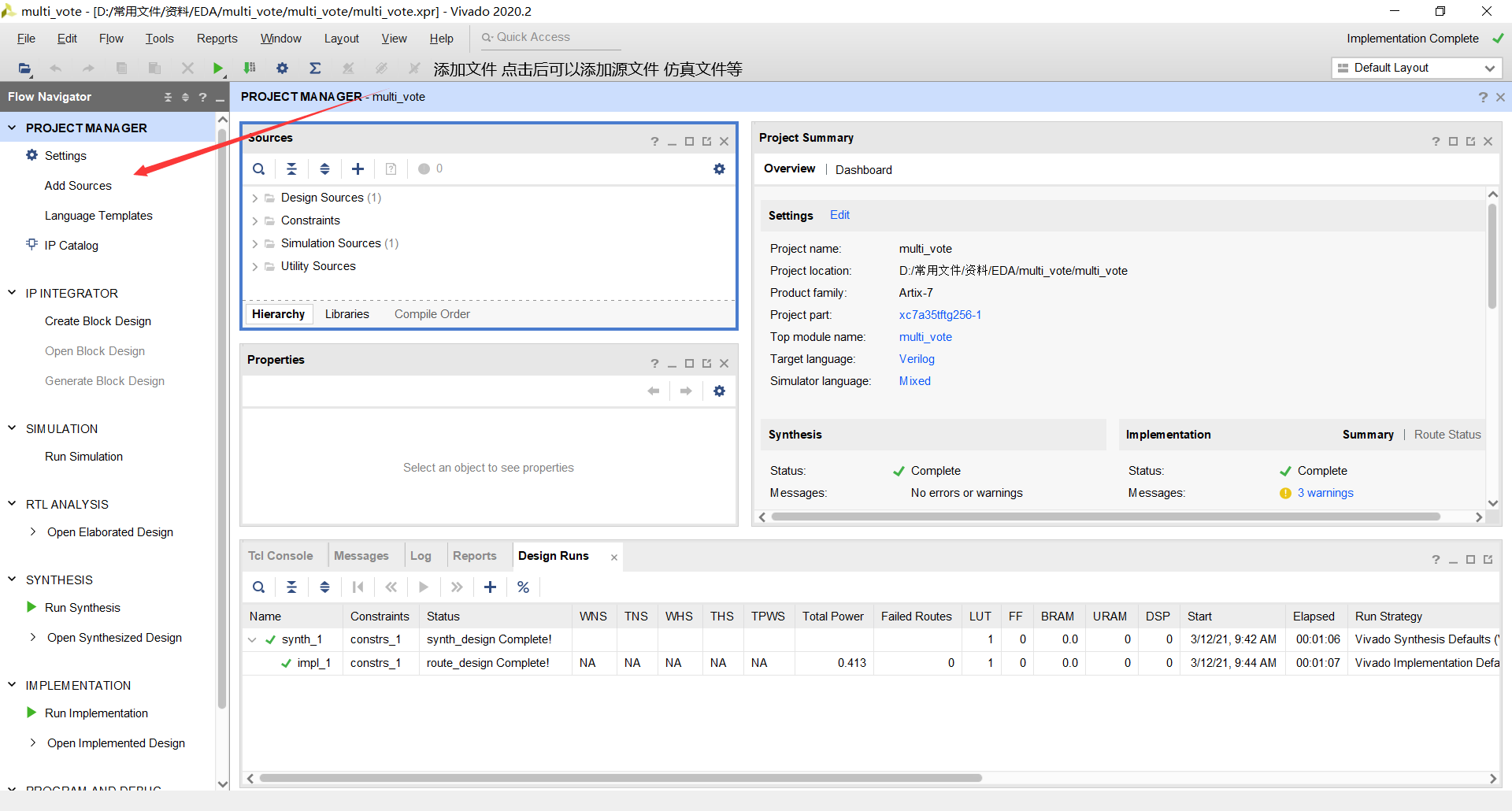The width and height of the screenshot is (1512, 811).
Task: Open the Dashboard tab in Project Summary
Action: coord(863,169)
